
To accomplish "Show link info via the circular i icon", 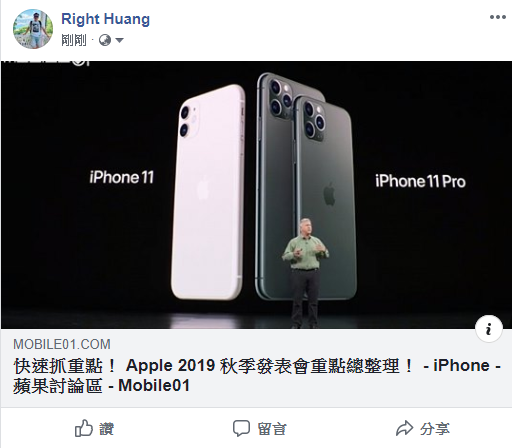I will pos(489,329).
